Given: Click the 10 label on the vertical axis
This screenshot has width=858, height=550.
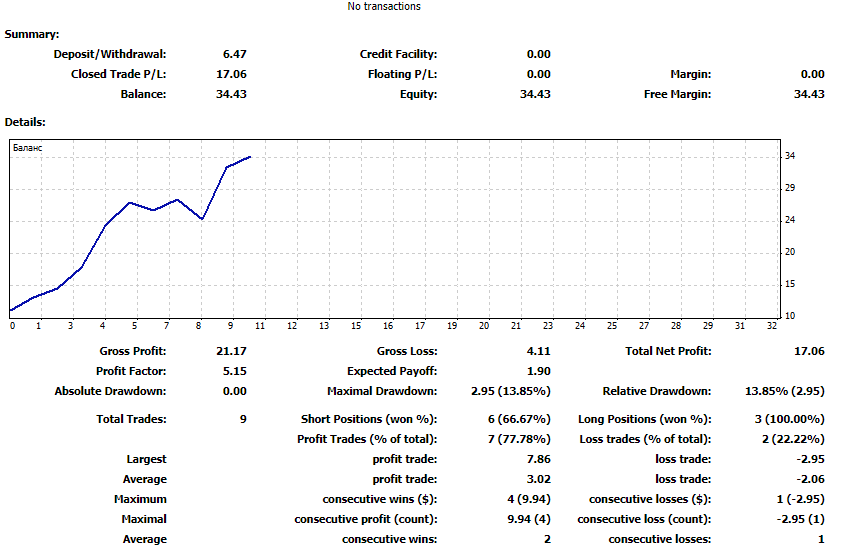Looking at the screenshot, I should [x=790, y=316].
